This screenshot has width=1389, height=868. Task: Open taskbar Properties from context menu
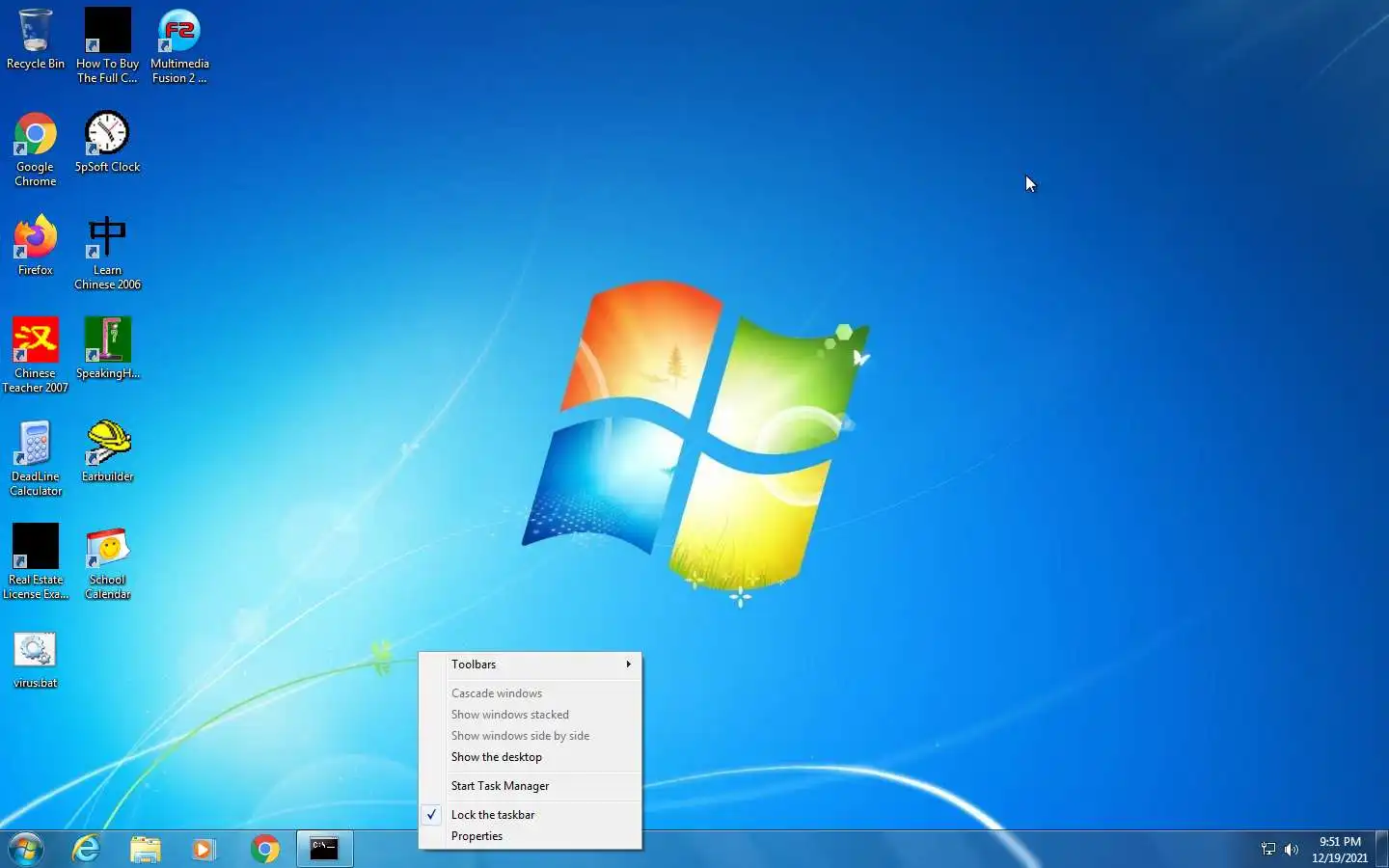531,836
